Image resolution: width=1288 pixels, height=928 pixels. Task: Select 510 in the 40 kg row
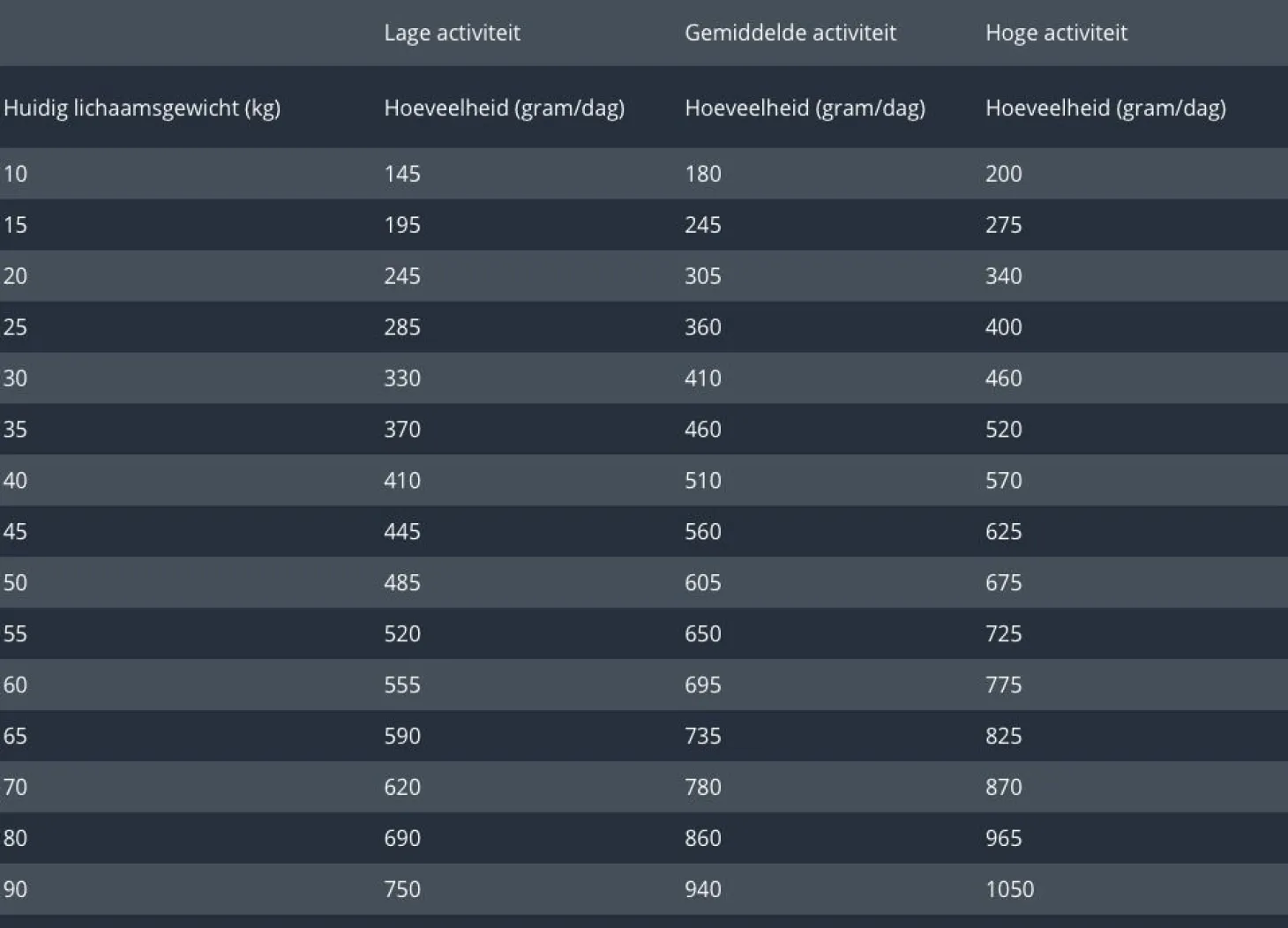(x=703, y=481)
